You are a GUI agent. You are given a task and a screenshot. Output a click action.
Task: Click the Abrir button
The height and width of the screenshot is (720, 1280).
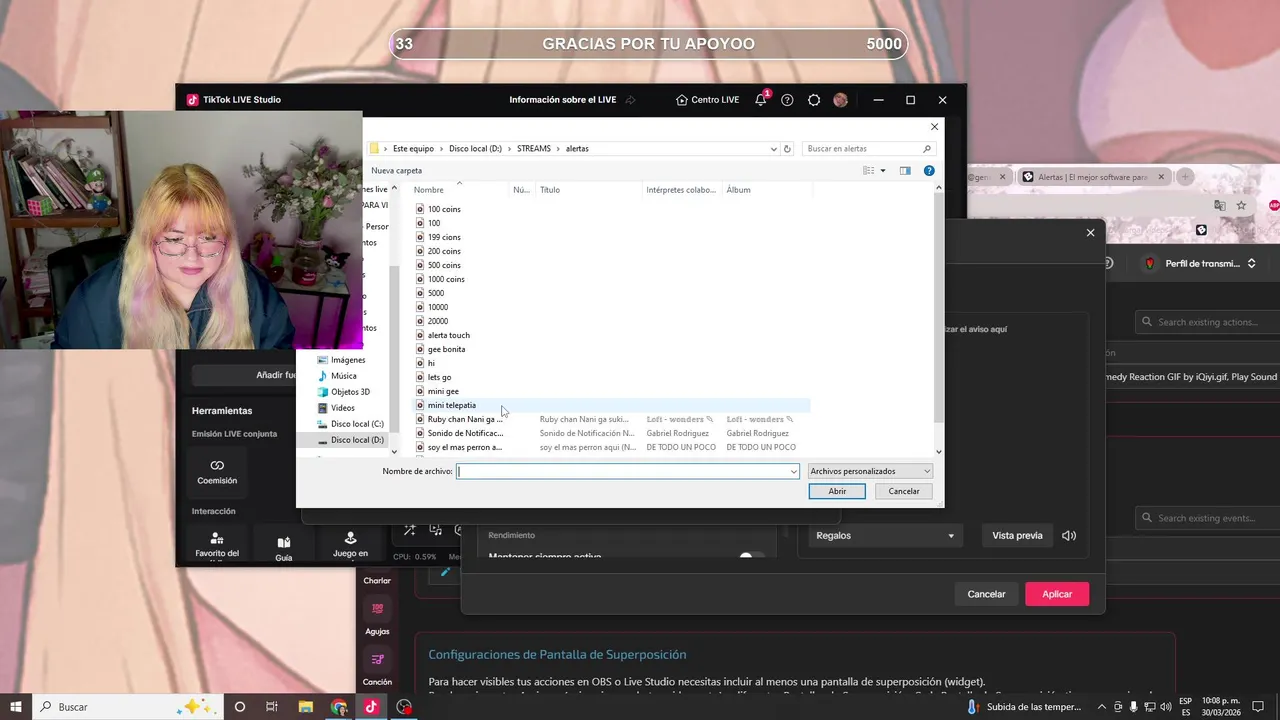click(837, 491)
